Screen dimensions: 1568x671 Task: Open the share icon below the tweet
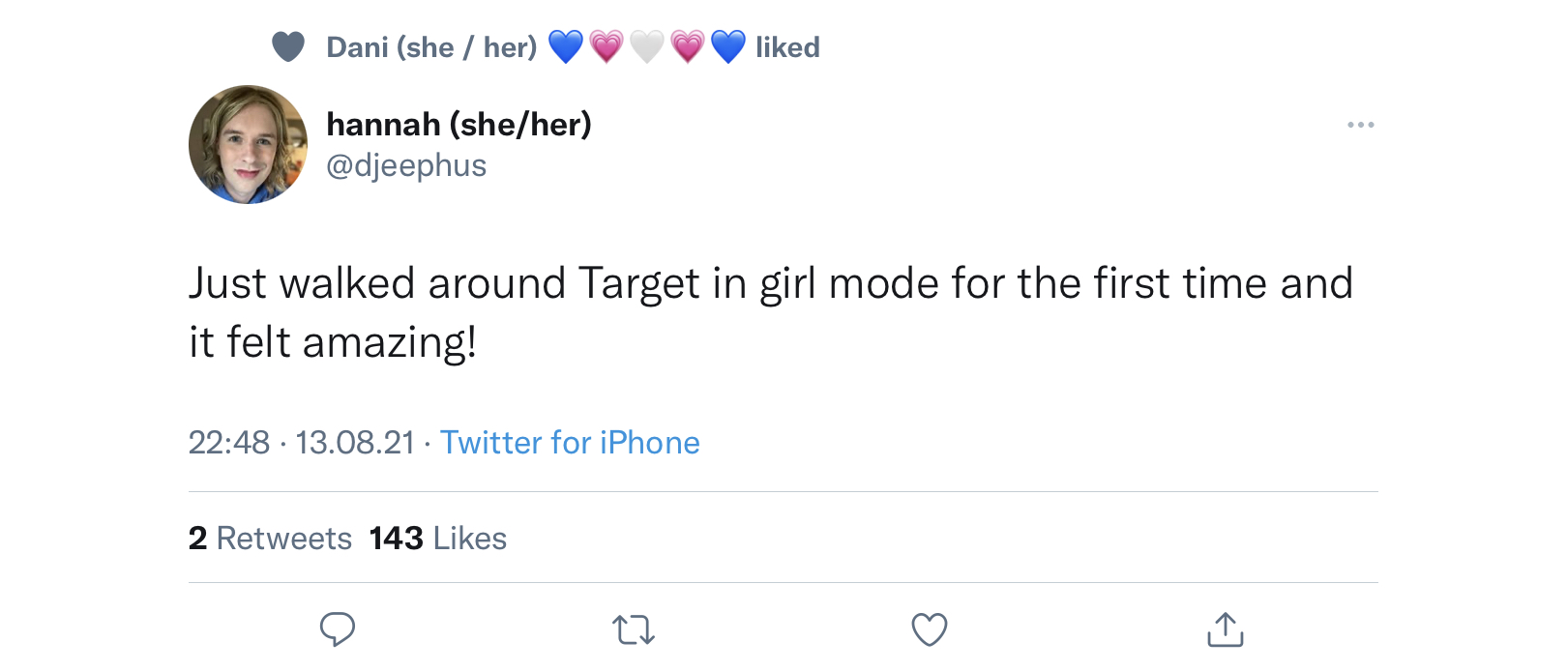1226,628
